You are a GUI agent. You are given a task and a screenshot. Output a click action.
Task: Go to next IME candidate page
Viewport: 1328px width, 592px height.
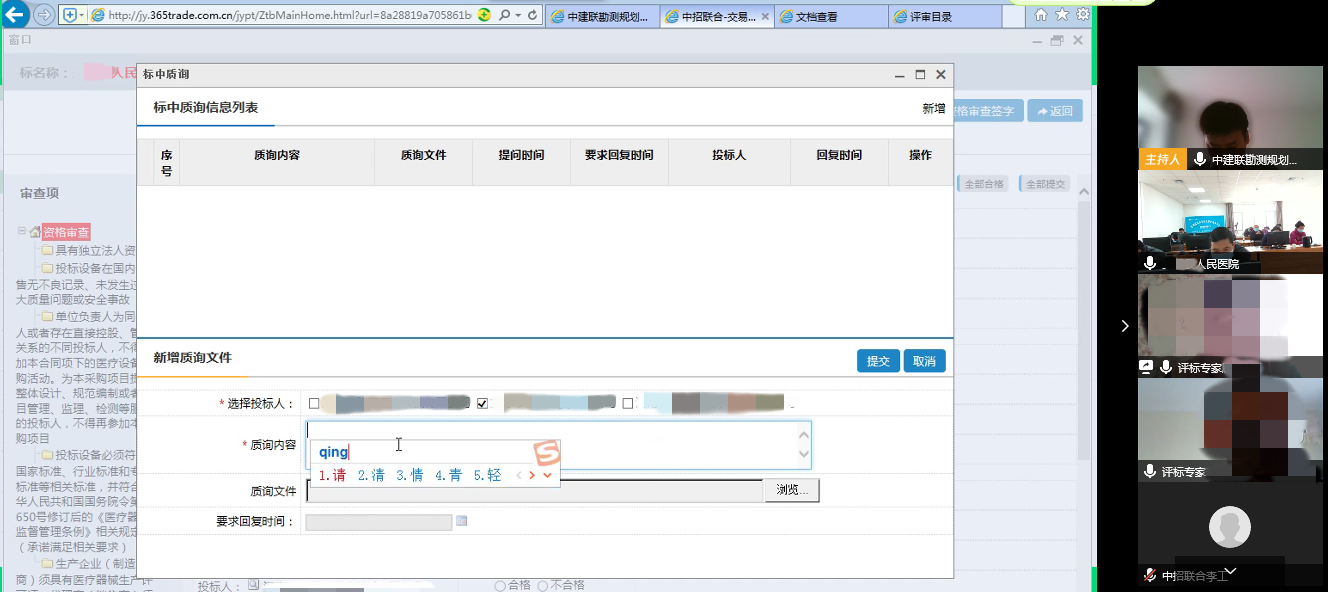coord(532,475)
